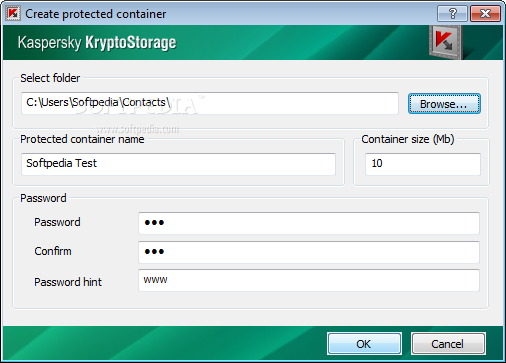Click Browse to choose a folder
Viewport: 506px width, 363px height.
(444, 104)
